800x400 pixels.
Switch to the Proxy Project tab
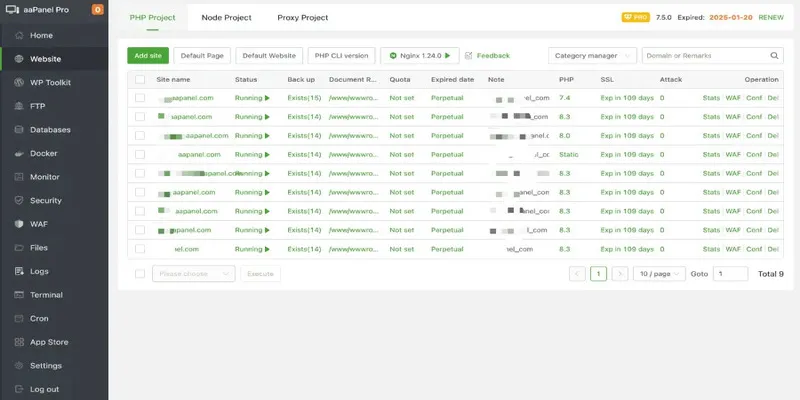pyautogui.click(x=302, y=18)
